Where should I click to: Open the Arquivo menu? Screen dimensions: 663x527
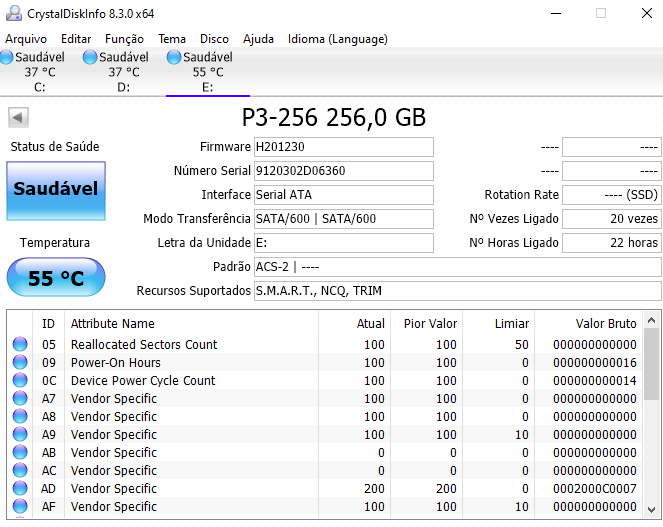(x=26, y=39)
